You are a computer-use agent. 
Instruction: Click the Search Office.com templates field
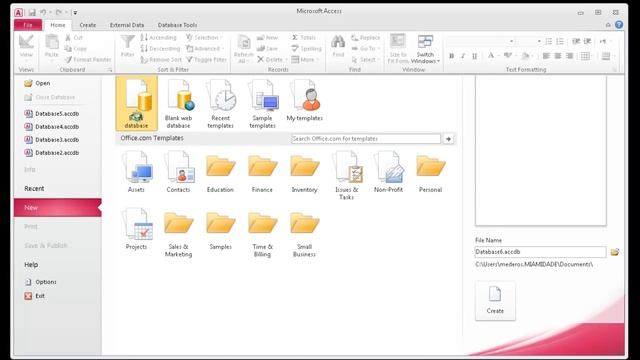point(366,139)
